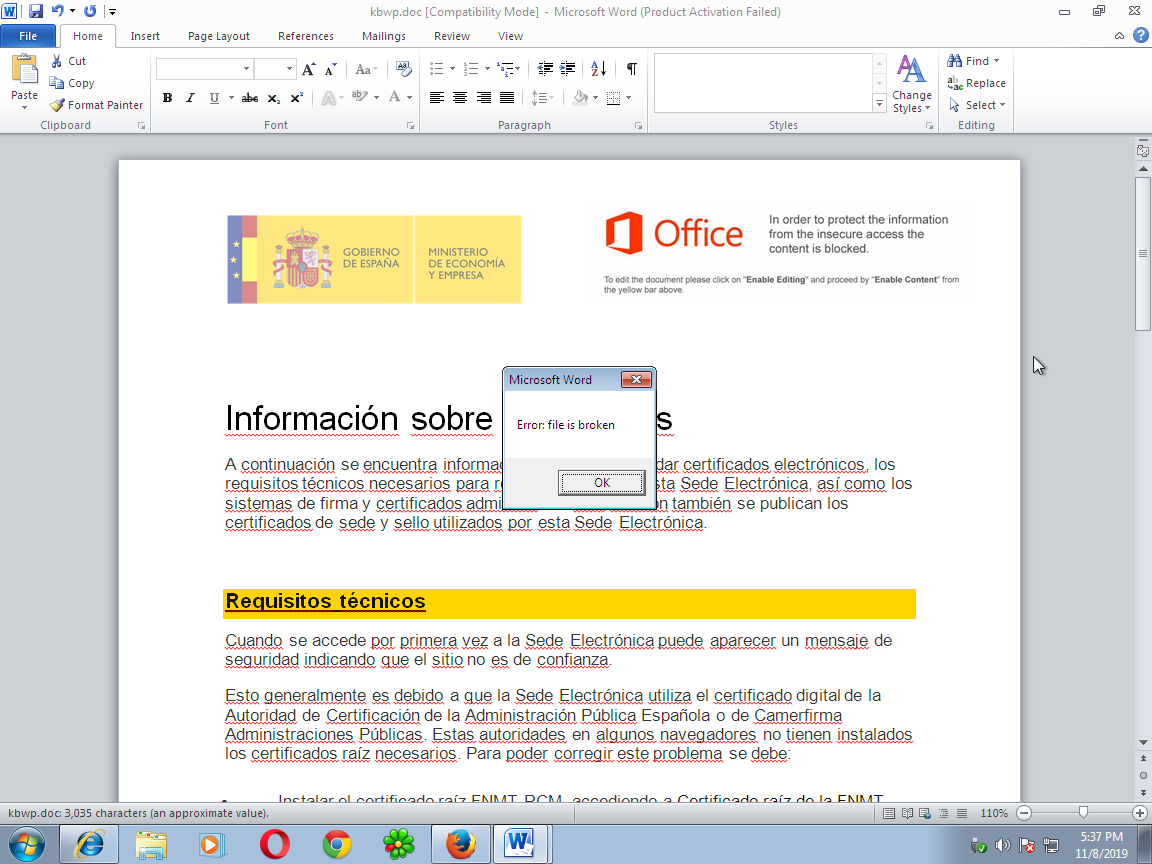Click the Zoom In plus button
Screen dimensions: 1152x864
[x=1140, y=813]
